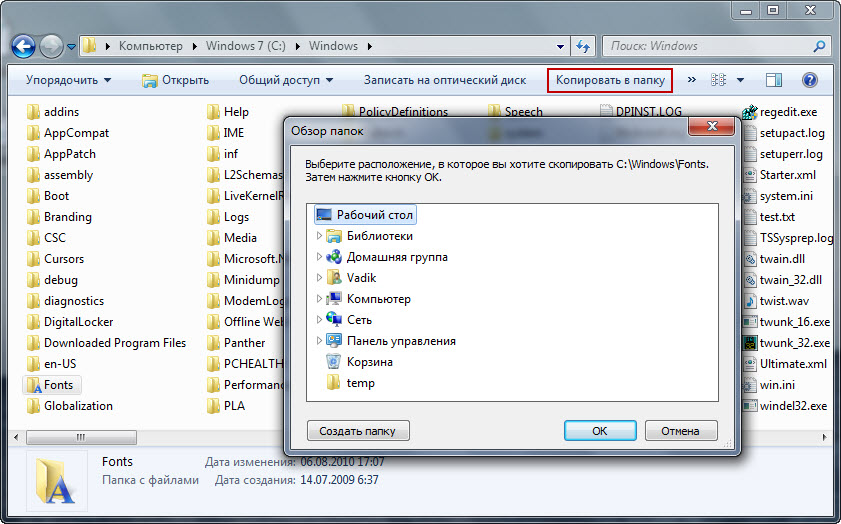The height and width of the screenshot is (524, 841).
Task: Expand the Домашняя группа node
Action: [319, 257]
